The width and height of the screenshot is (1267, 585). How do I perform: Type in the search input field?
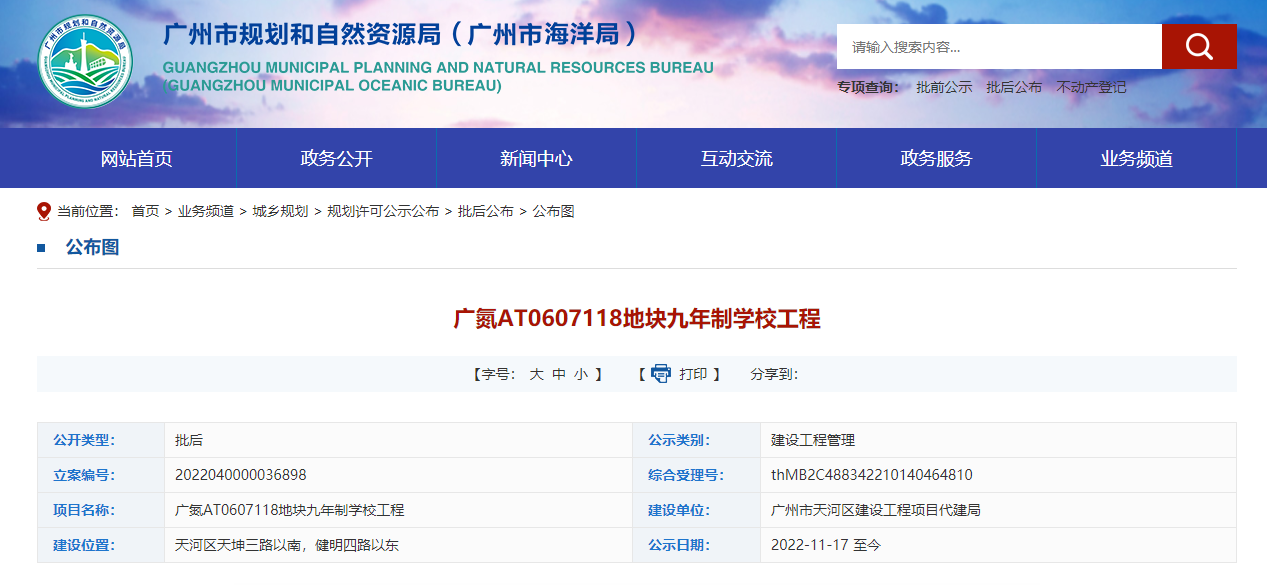click(998, 47)
